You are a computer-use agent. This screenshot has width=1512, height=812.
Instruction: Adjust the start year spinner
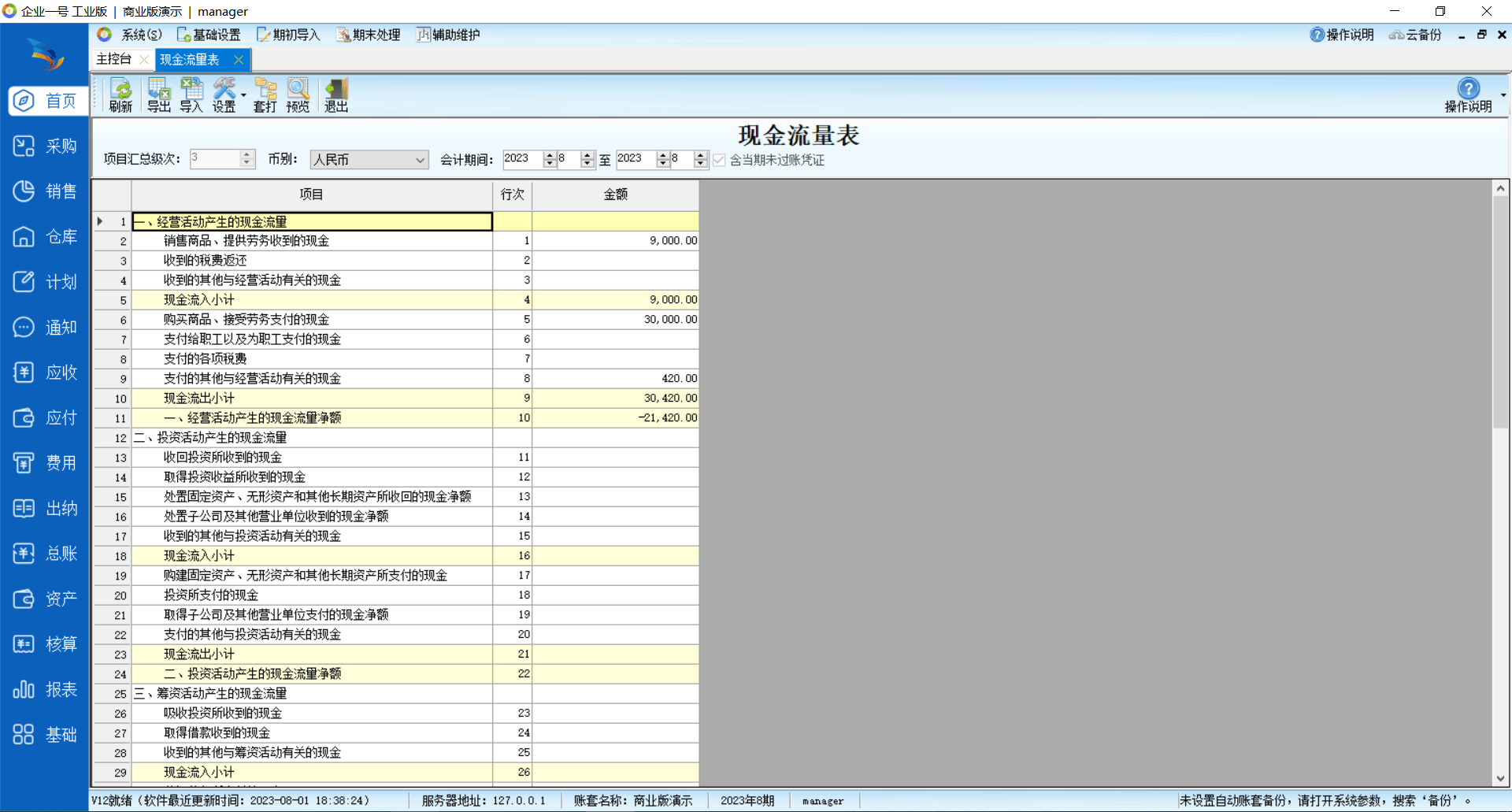[x=550, y=159]
